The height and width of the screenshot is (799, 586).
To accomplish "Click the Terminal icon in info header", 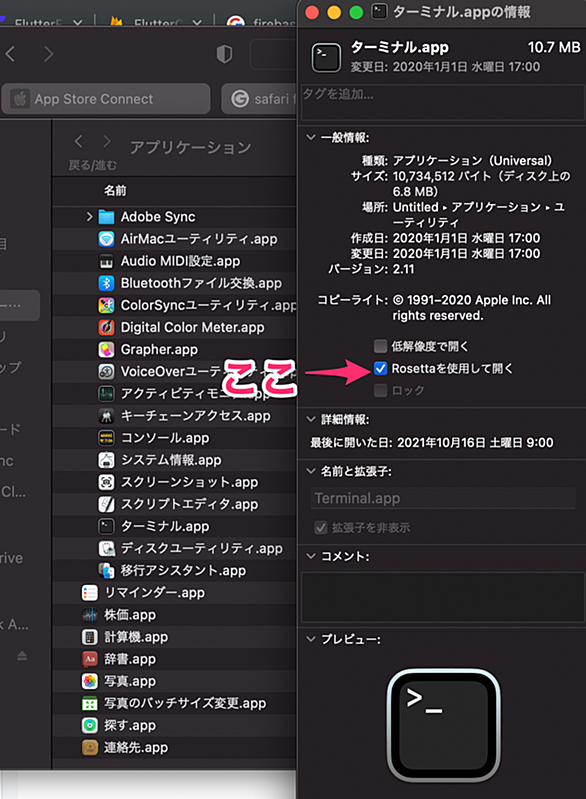I will (326, 57).
